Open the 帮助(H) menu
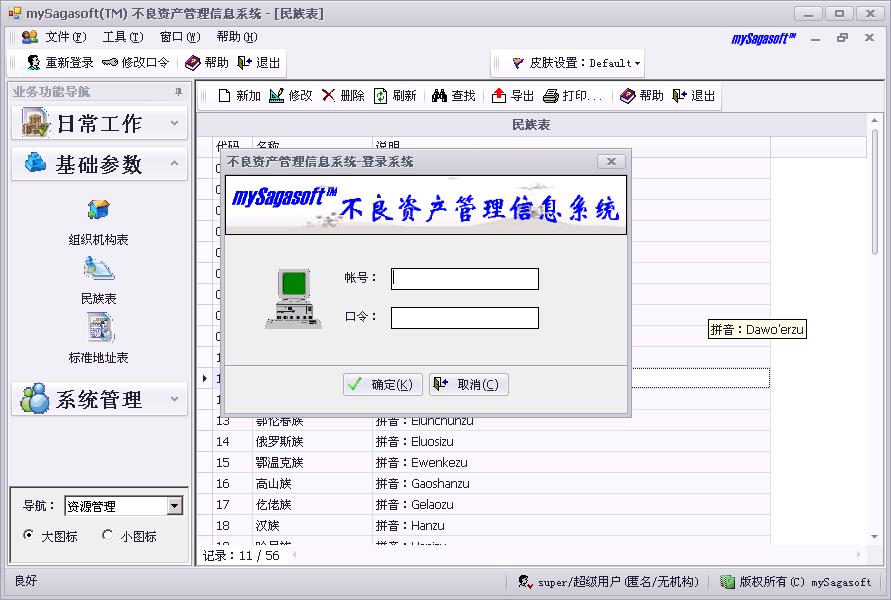This screenshot has height=600, width=891. 237,37
